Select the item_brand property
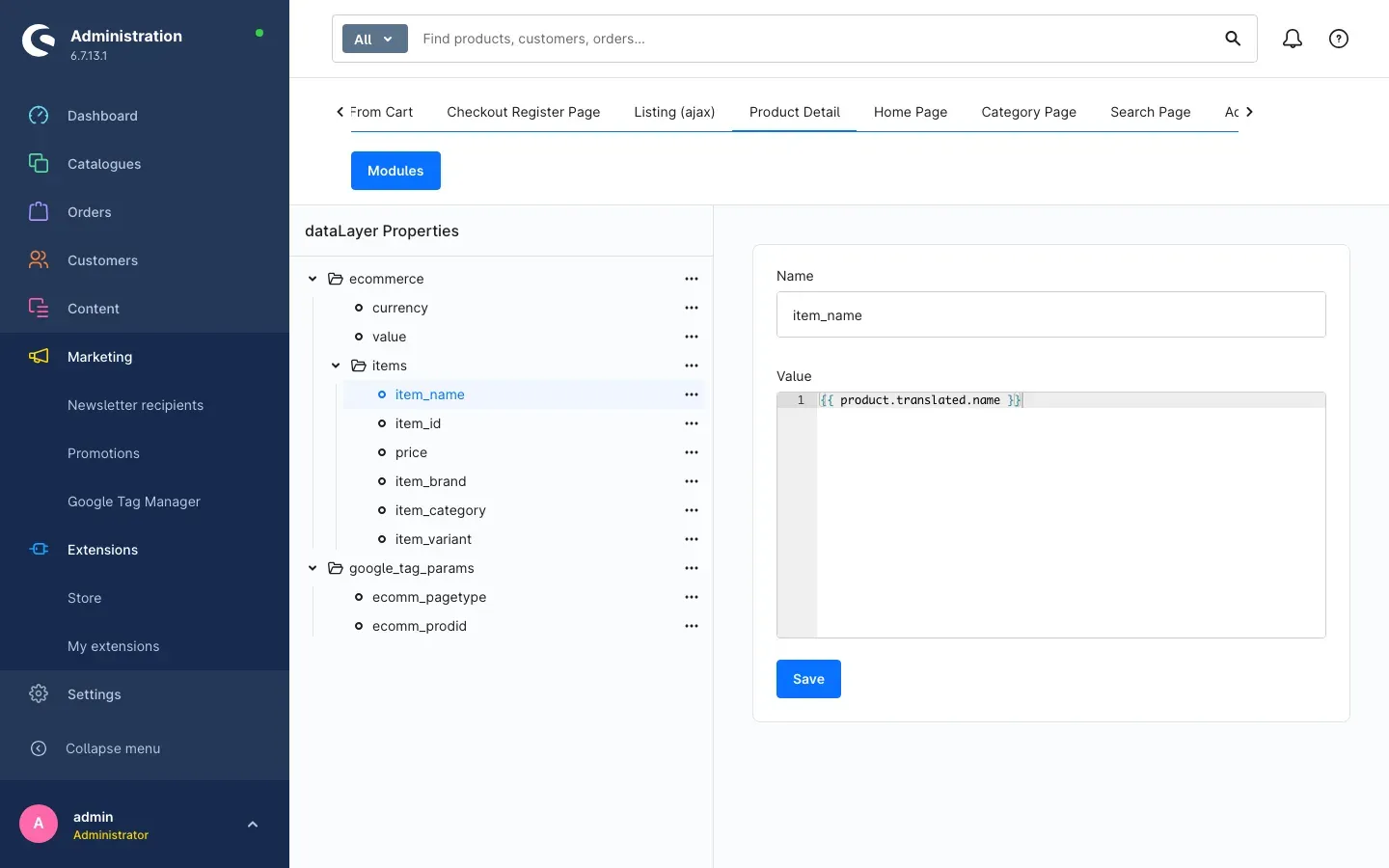The height and width of the screenshot is (868, 1389). coord(430,481)
